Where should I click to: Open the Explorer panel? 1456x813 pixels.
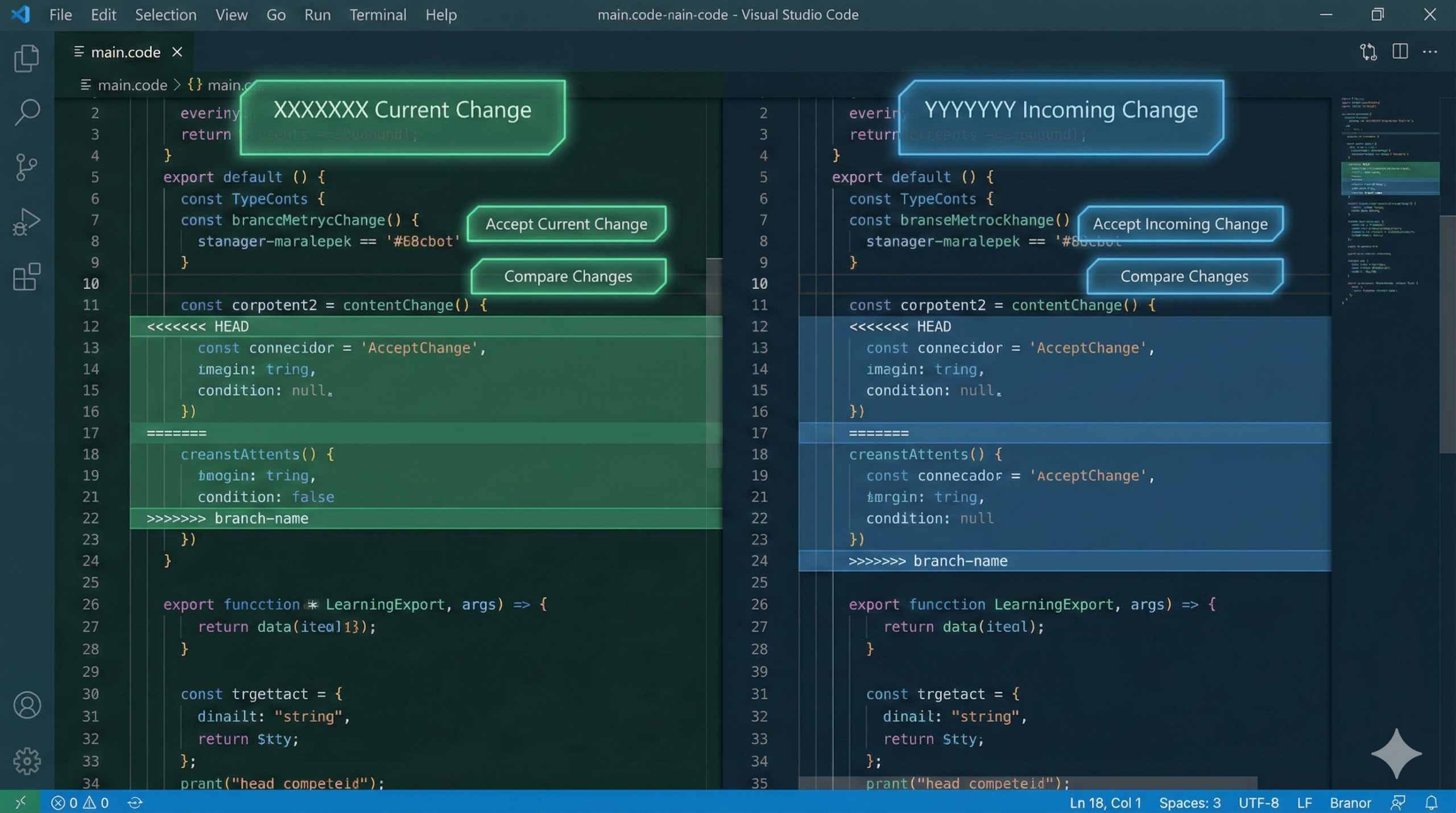click(x=26, y=57)
